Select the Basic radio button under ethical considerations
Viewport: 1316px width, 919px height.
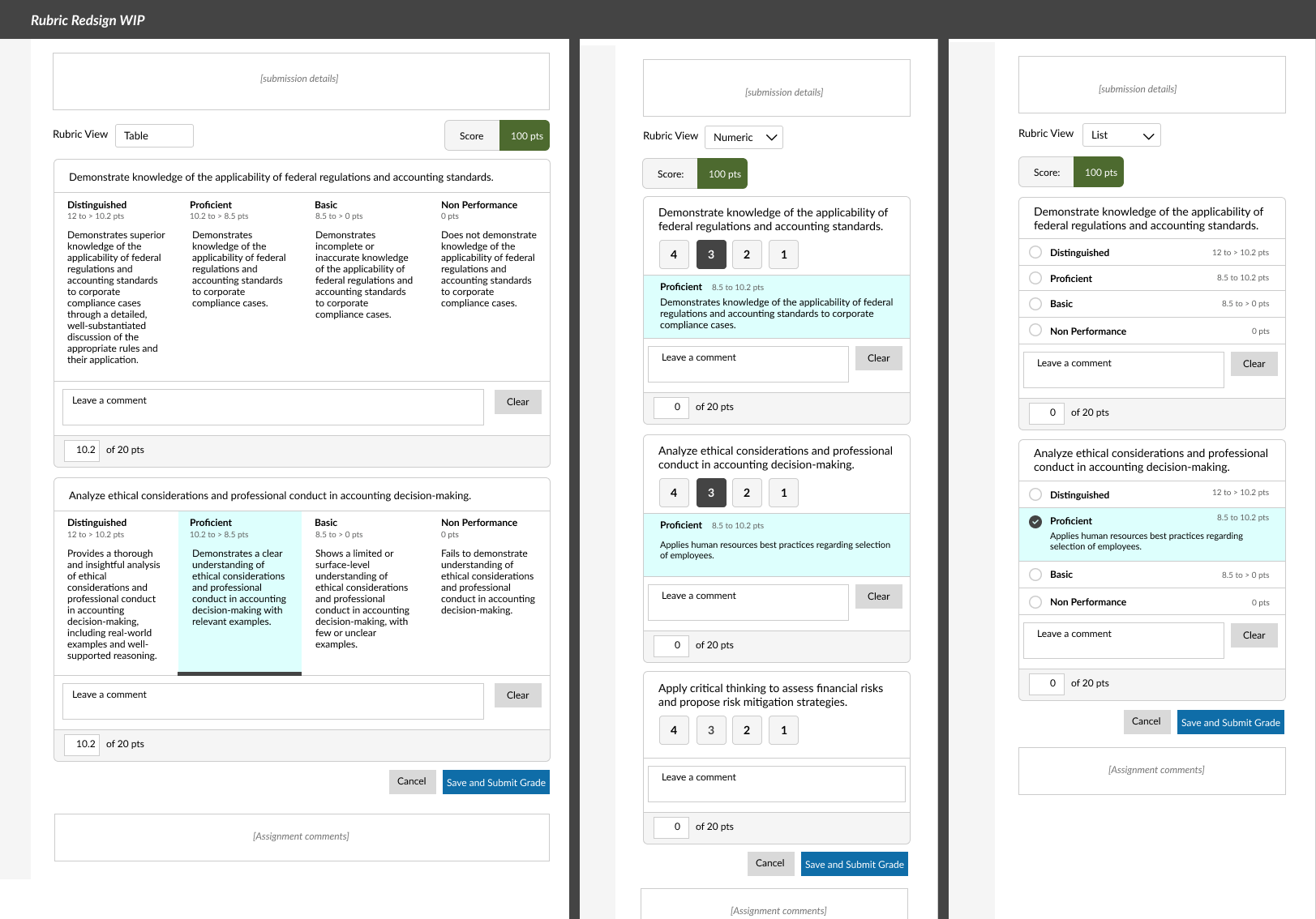point(1035,575)
